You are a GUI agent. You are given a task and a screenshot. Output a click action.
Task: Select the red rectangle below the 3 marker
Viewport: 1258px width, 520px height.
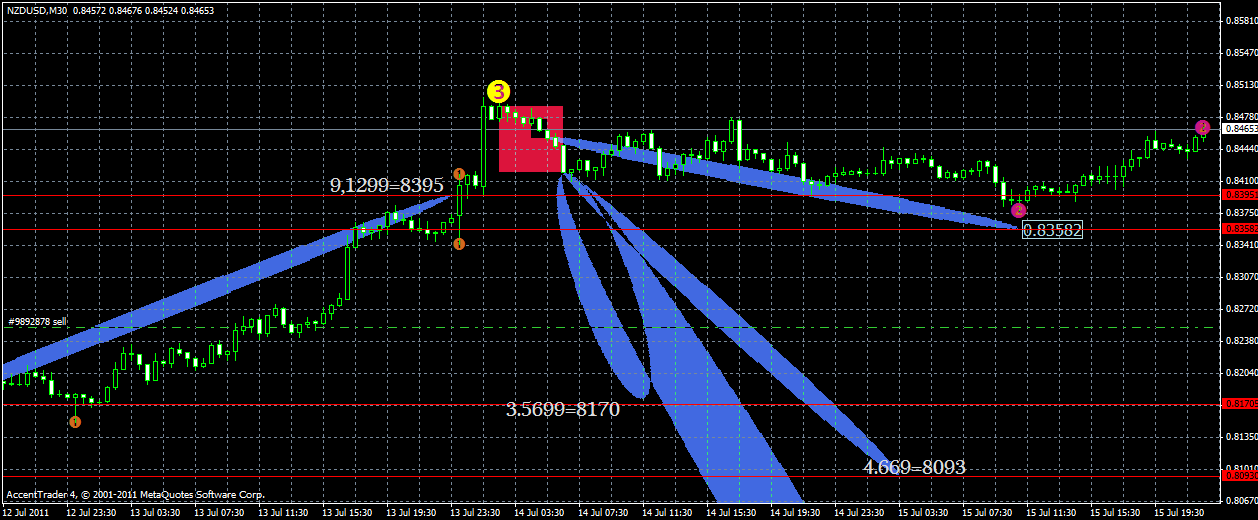(530, 139)
